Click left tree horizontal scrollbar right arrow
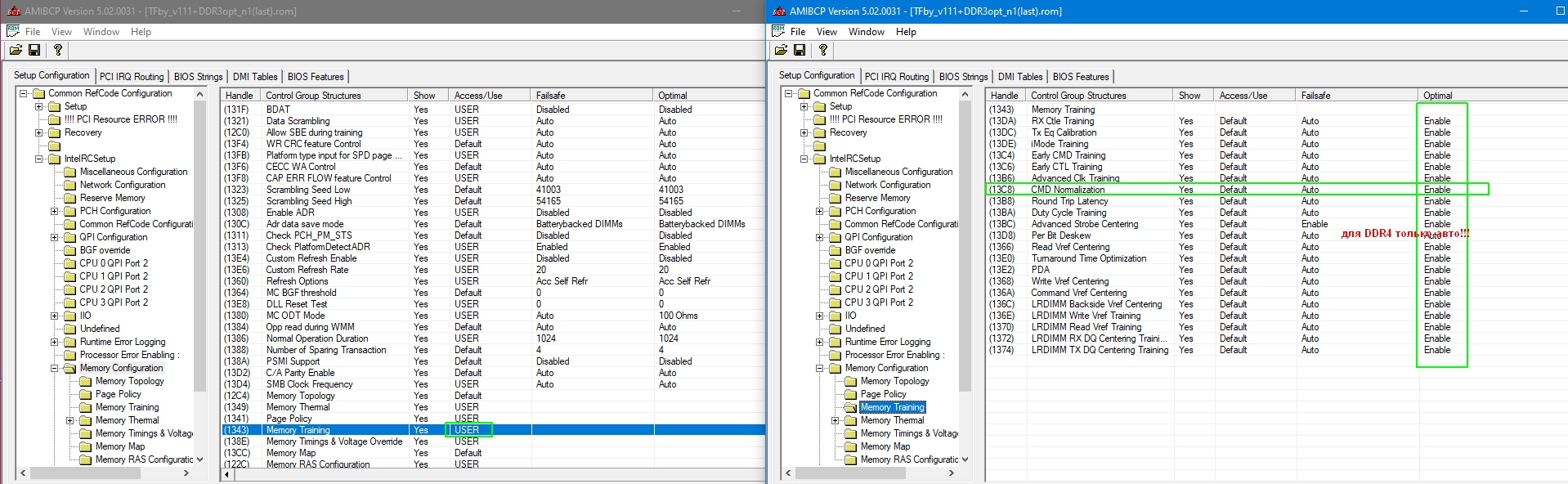Screen dimensions: 1568x484 [x=186, y=473]
